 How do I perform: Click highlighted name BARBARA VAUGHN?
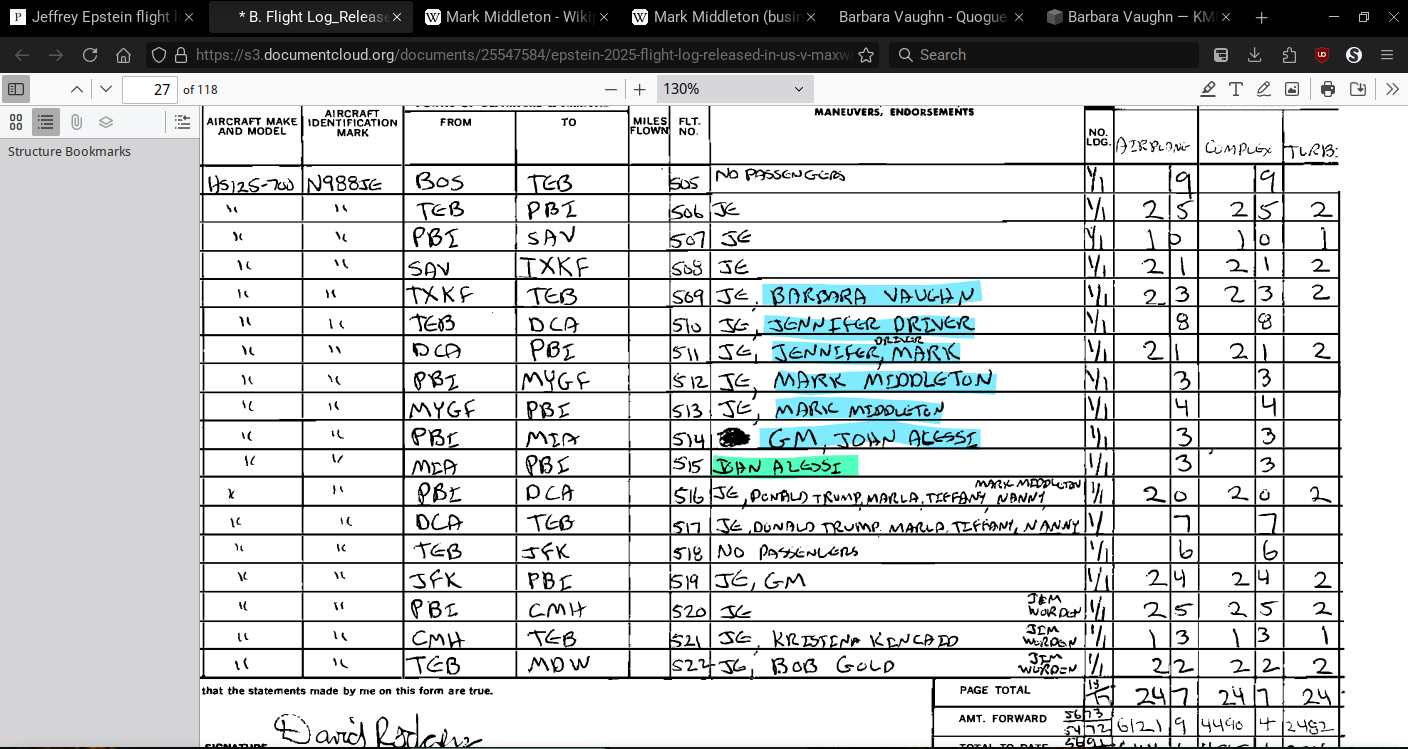(871, 295)
